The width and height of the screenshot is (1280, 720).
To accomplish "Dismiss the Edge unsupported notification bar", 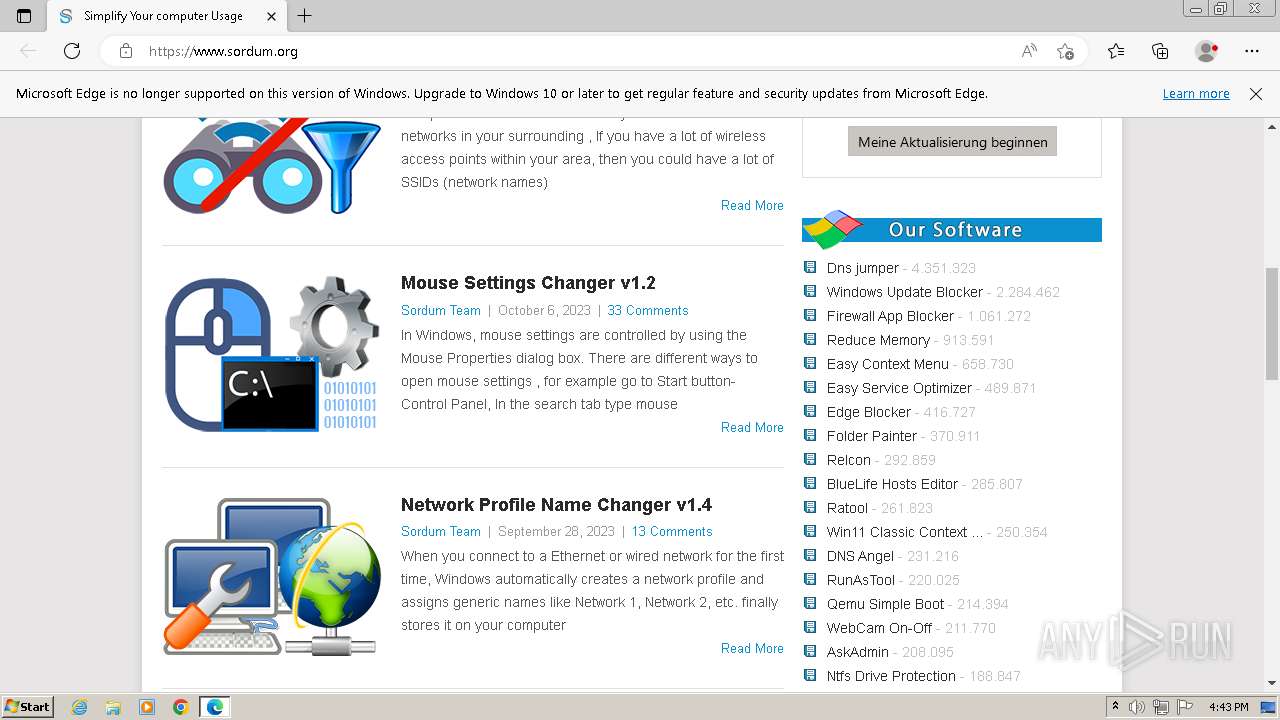I will click(x=1256, y=94).
